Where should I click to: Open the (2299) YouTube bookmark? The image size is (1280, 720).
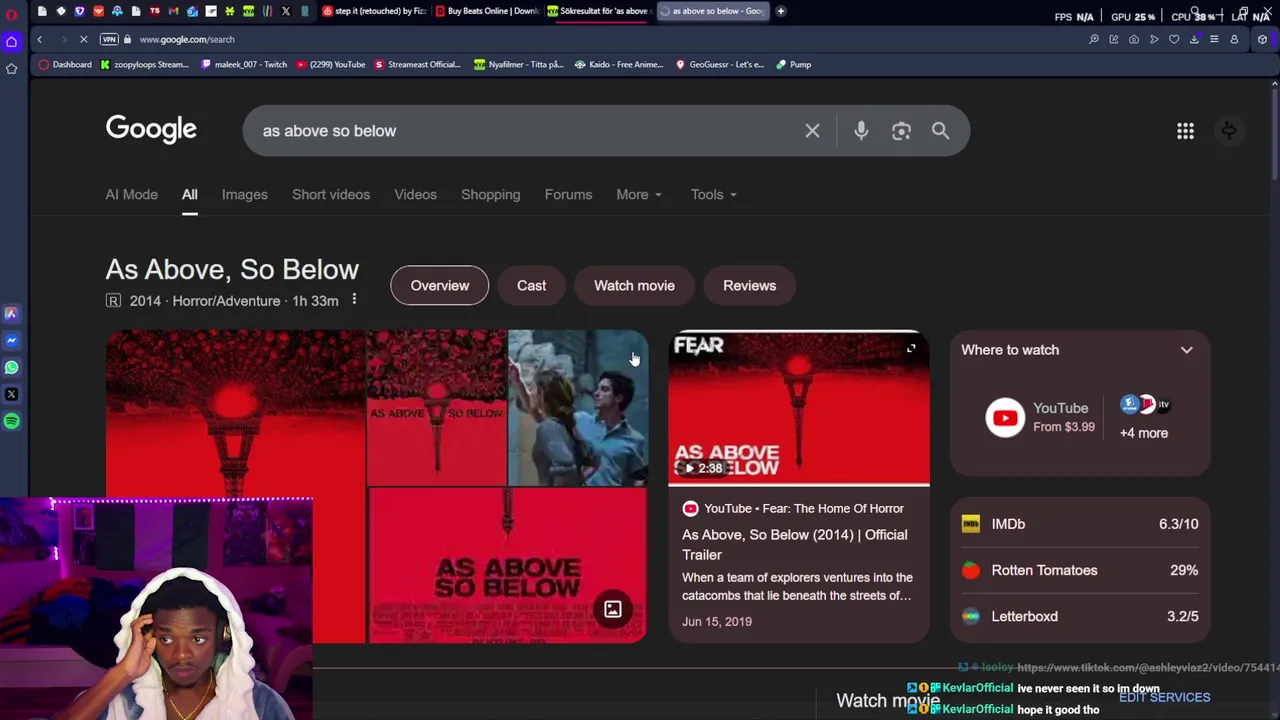pyautogui.click(x=333, y=64)
